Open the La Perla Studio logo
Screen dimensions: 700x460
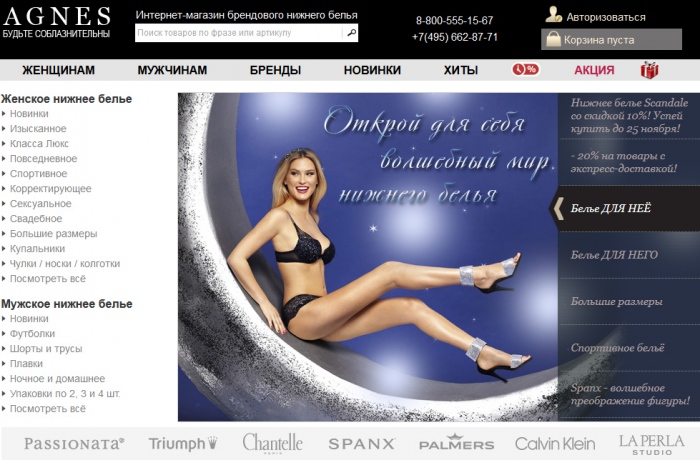tap(651, 445)
